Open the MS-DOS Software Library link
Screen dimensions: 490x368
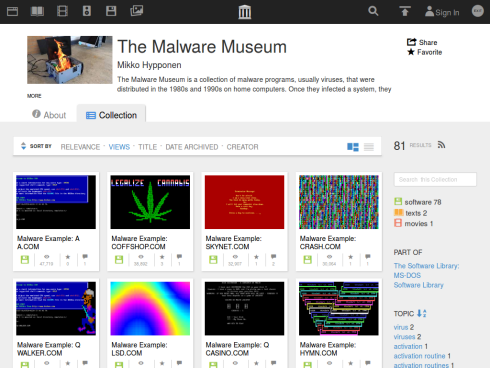coord(418,280)
